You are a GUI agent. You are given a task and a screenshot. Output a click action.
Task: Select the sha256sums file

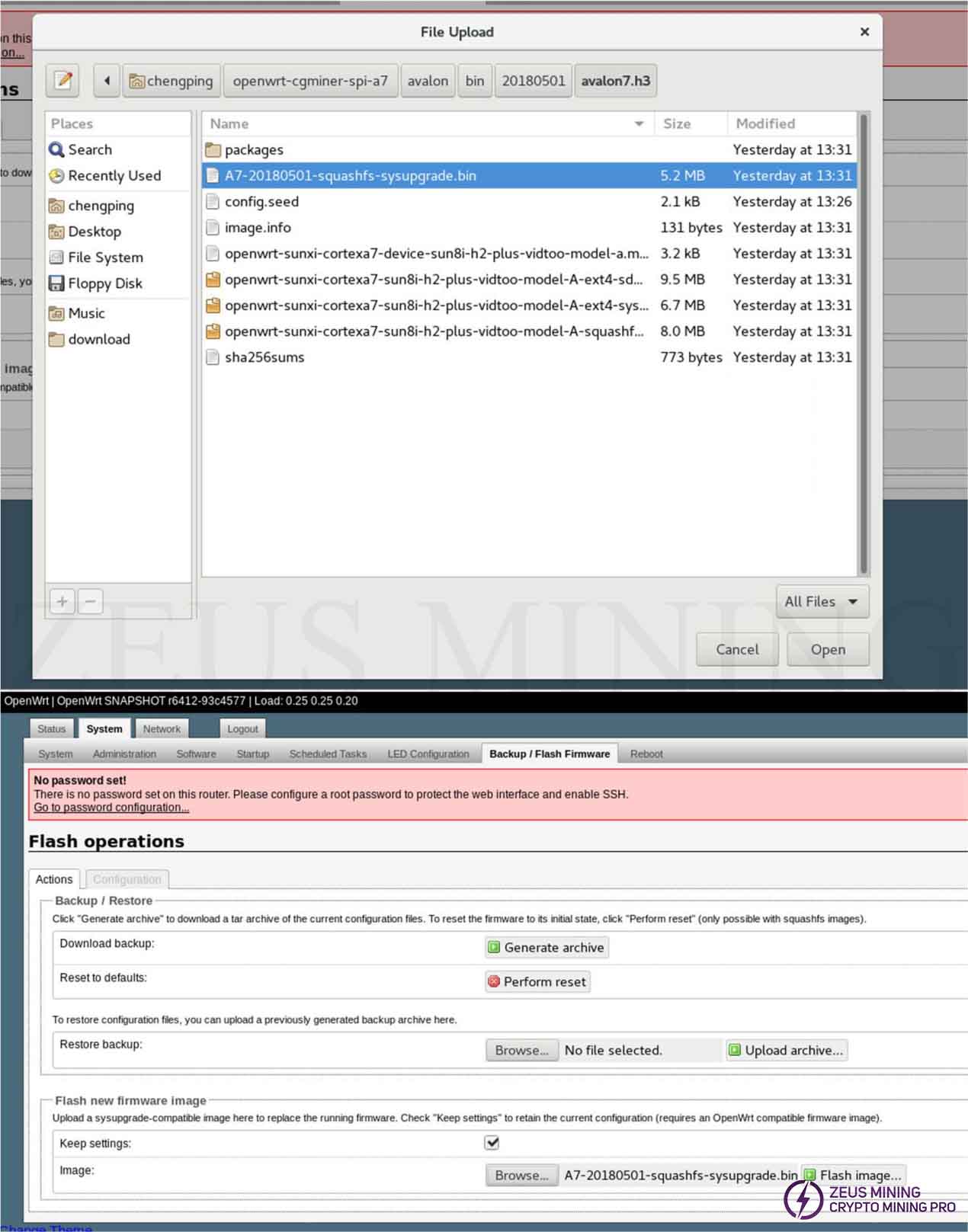(264, 357)
